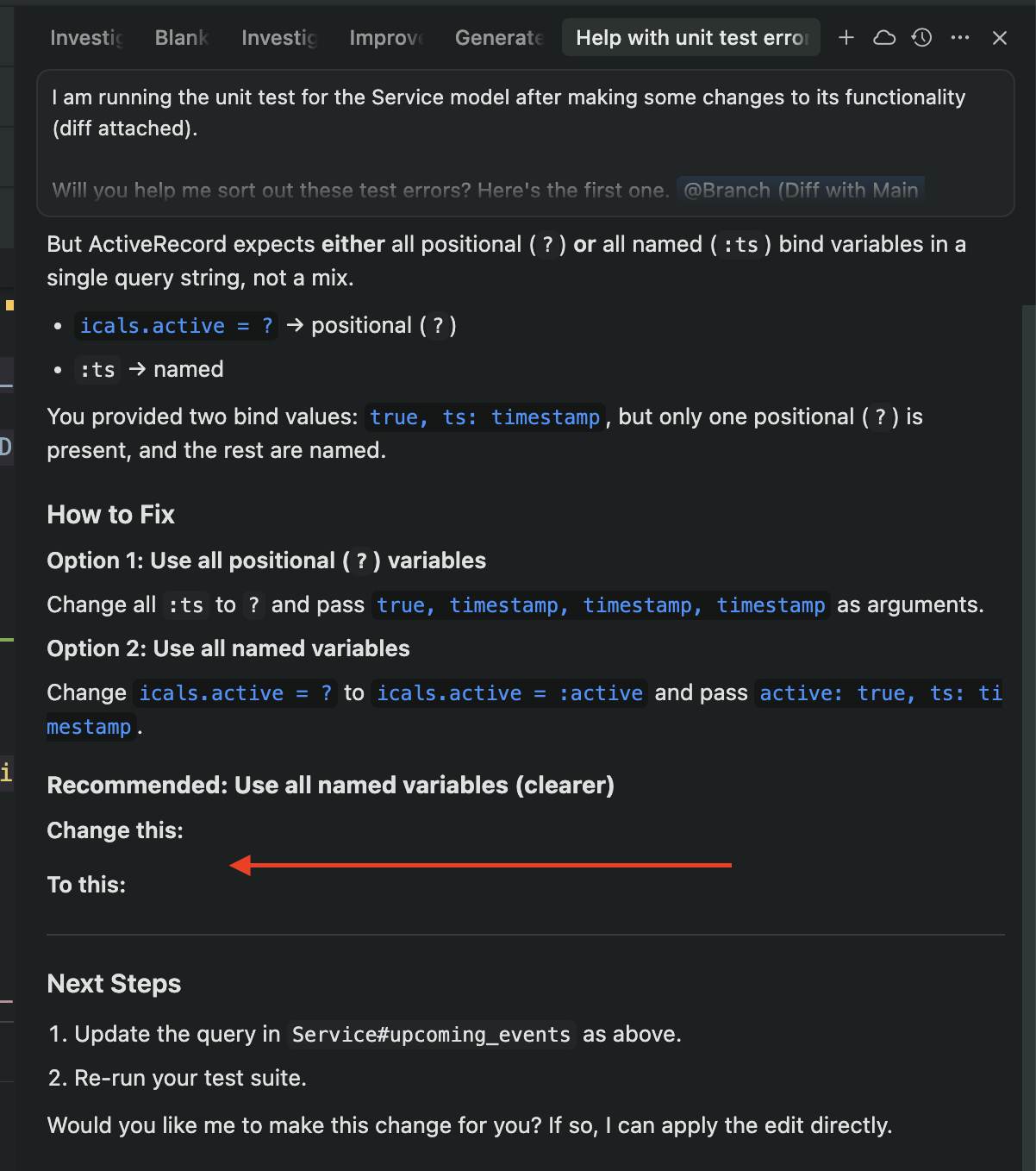Close the chat panel with the X icon
The height and width of the screenshot is (1171, 1036).
1000,37
